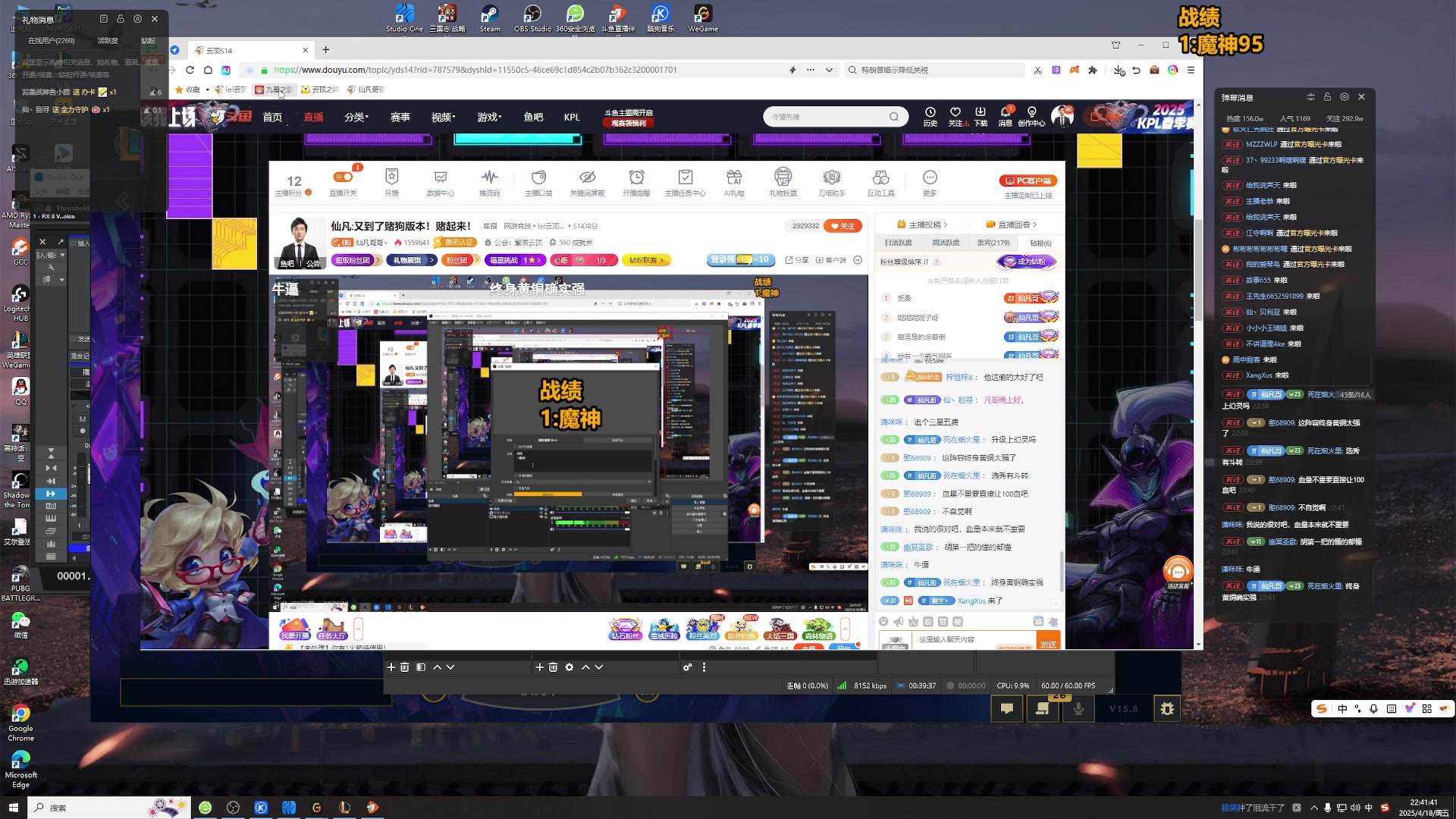
Task: Open the OBS Studio desktop shortcut
Action: (x=532, y=18)
